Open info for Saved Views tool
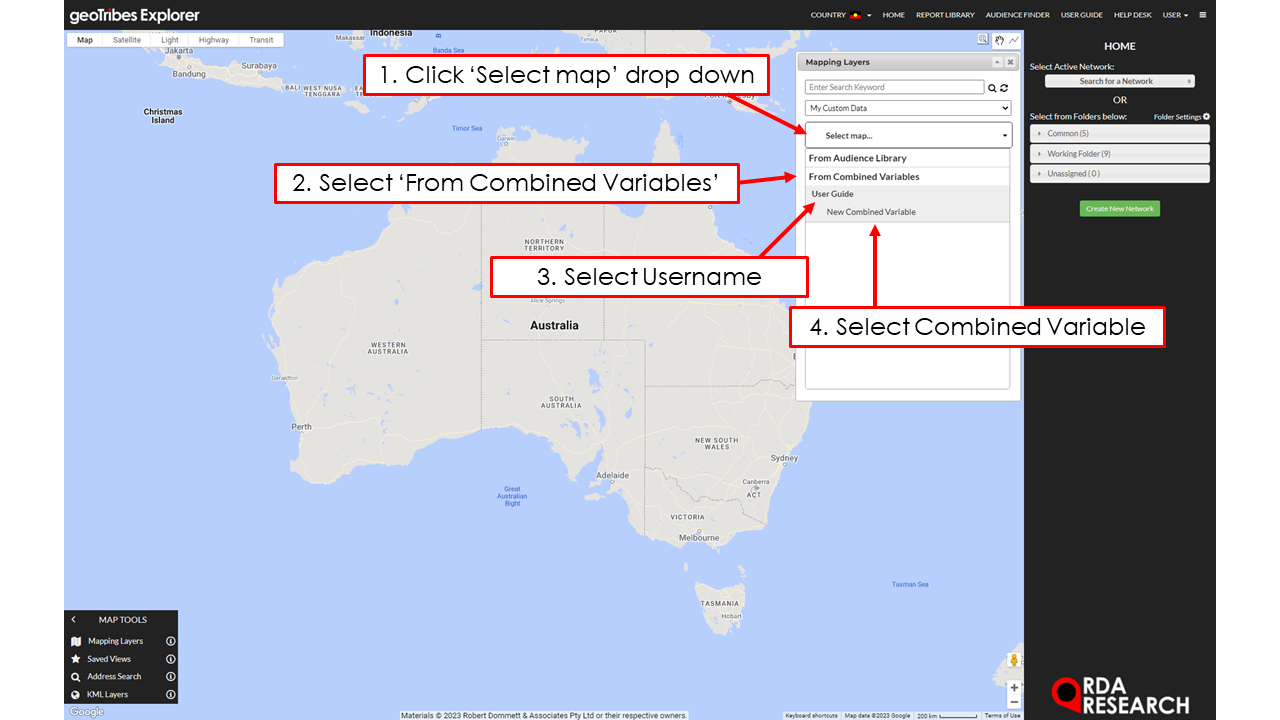The height and width of the screenshot is (720, 1280). (x=170, y=659)
